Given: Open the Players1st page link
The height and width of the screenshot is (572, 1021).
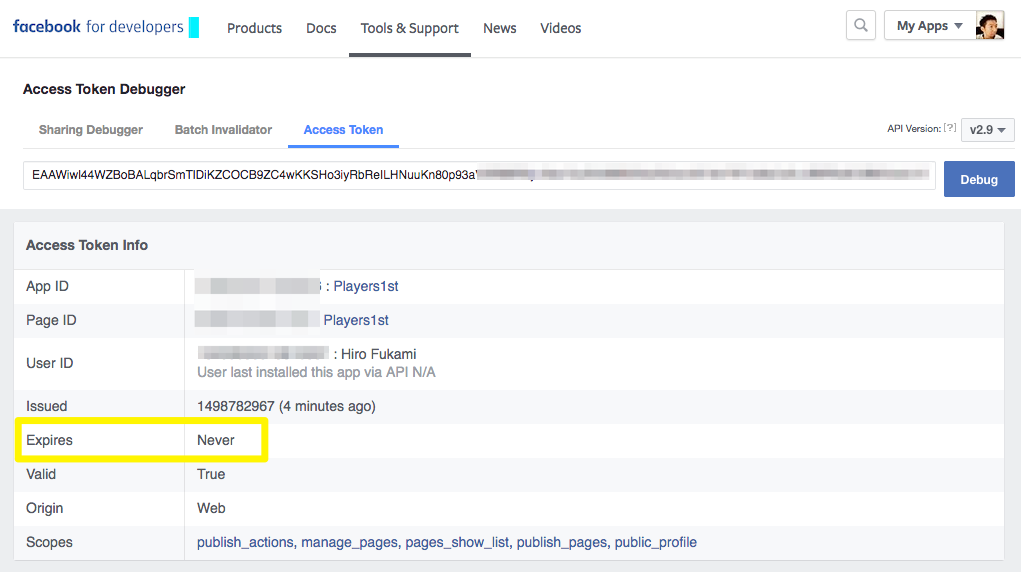Looking at the screenshot, I should click(356, 320).
